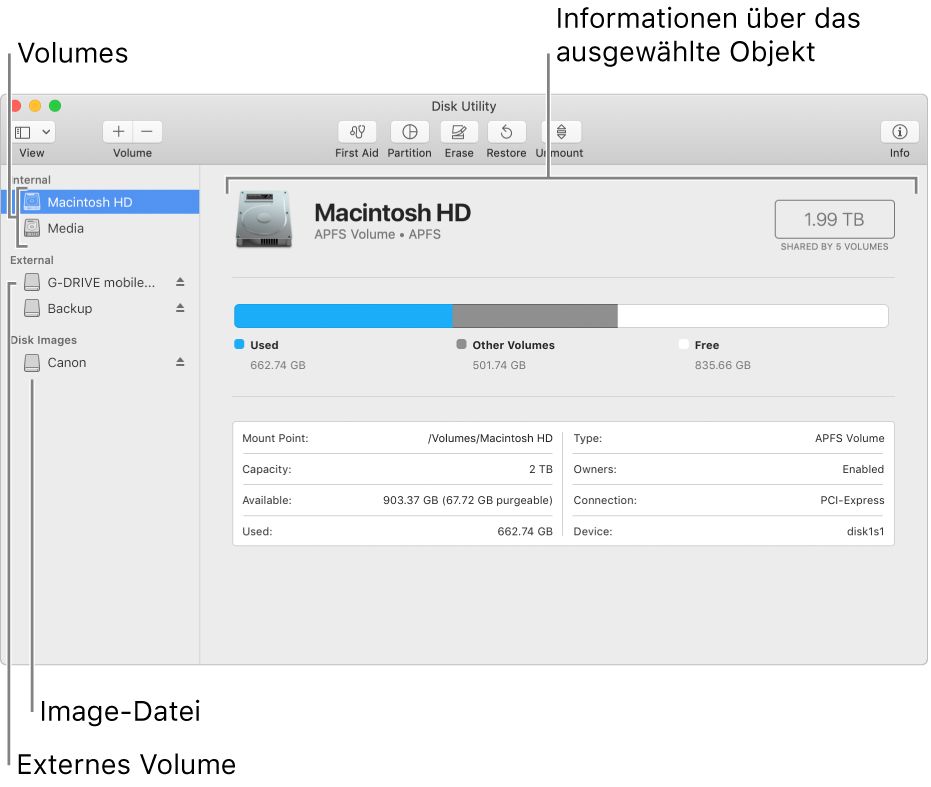Screen dimensions: 931x787
Task: Select Macintosh HD in sidebar
Action: (100, 202)
